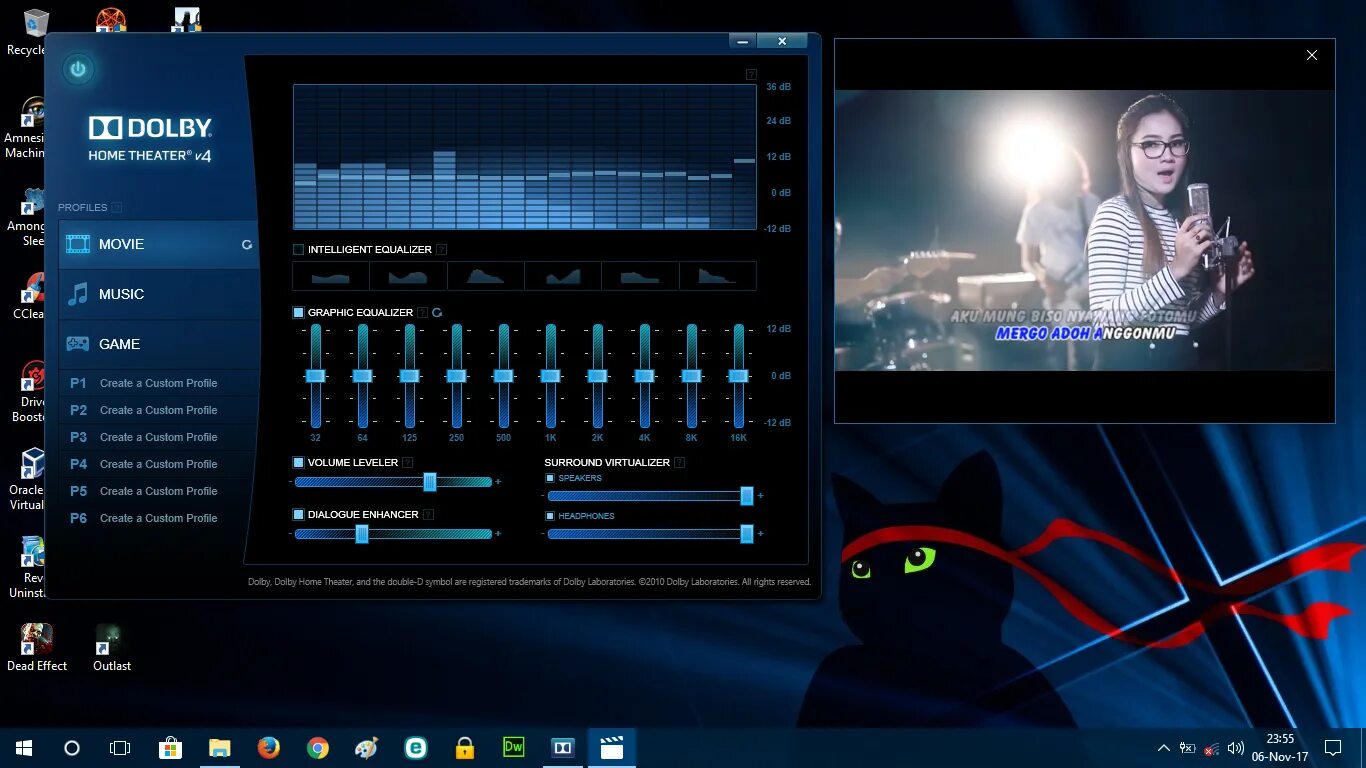Click the volume speaker tray icon
The width and height of the screenshot is (1366, 768).
pyautogui.click(x=1236, y=748)
